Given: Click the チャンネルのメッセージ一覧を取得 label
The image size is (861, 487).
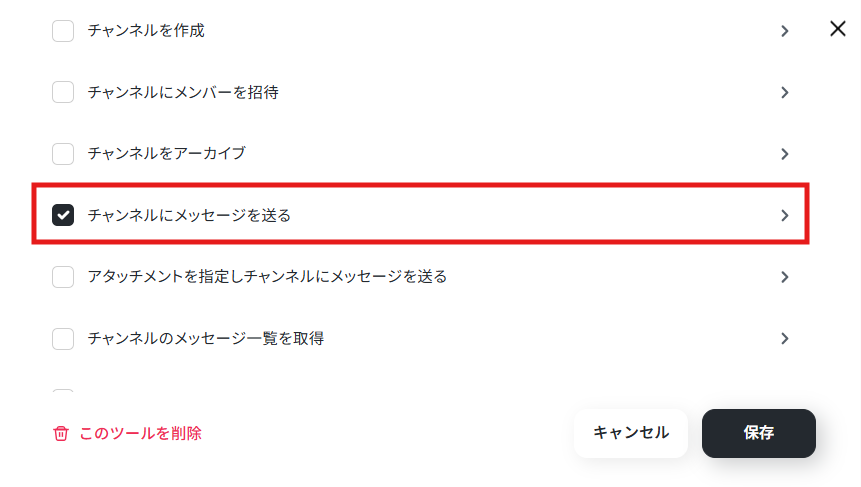Looking at the screenshot, I should tap(206, 338).
